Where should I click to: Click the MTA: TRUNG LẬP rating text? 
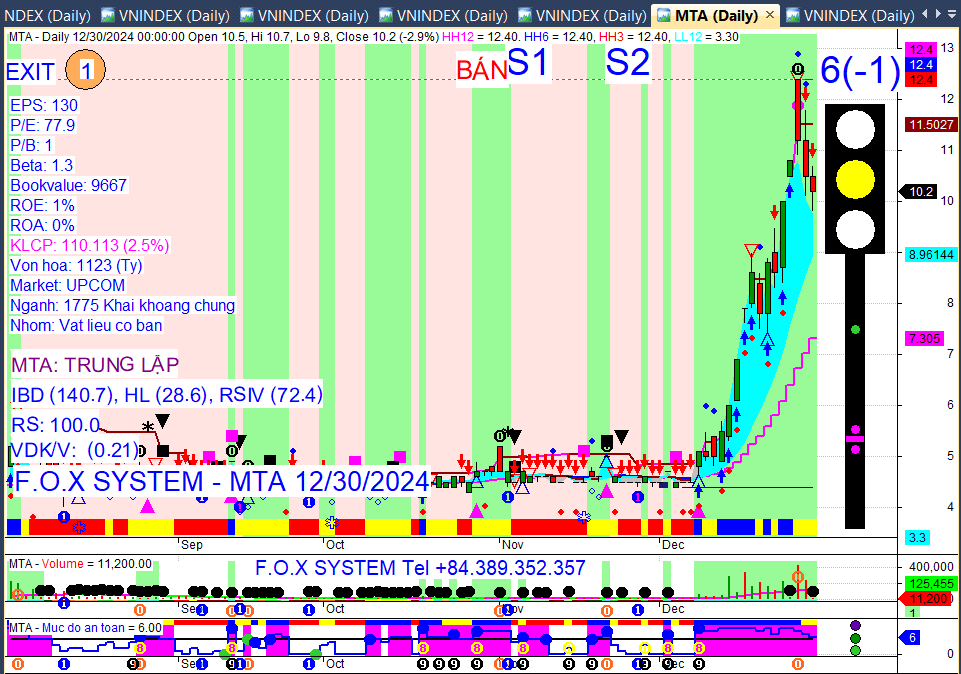pos(95,365)
